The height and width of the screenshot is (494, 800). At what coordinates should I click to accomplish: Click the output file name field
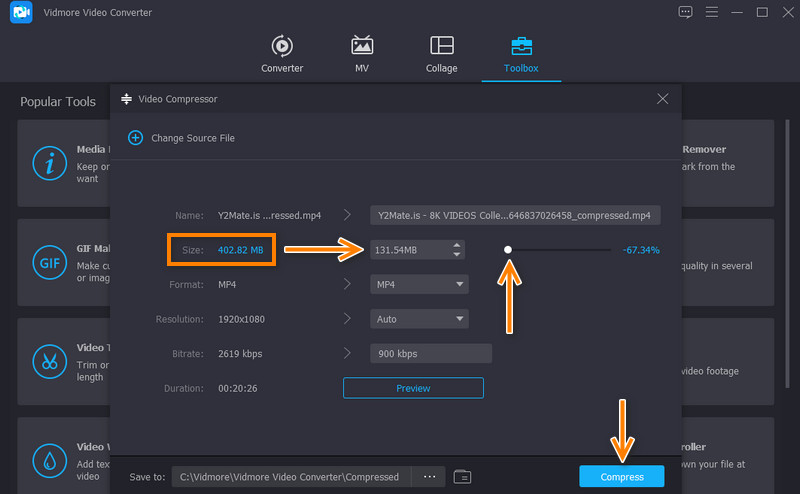515,215
